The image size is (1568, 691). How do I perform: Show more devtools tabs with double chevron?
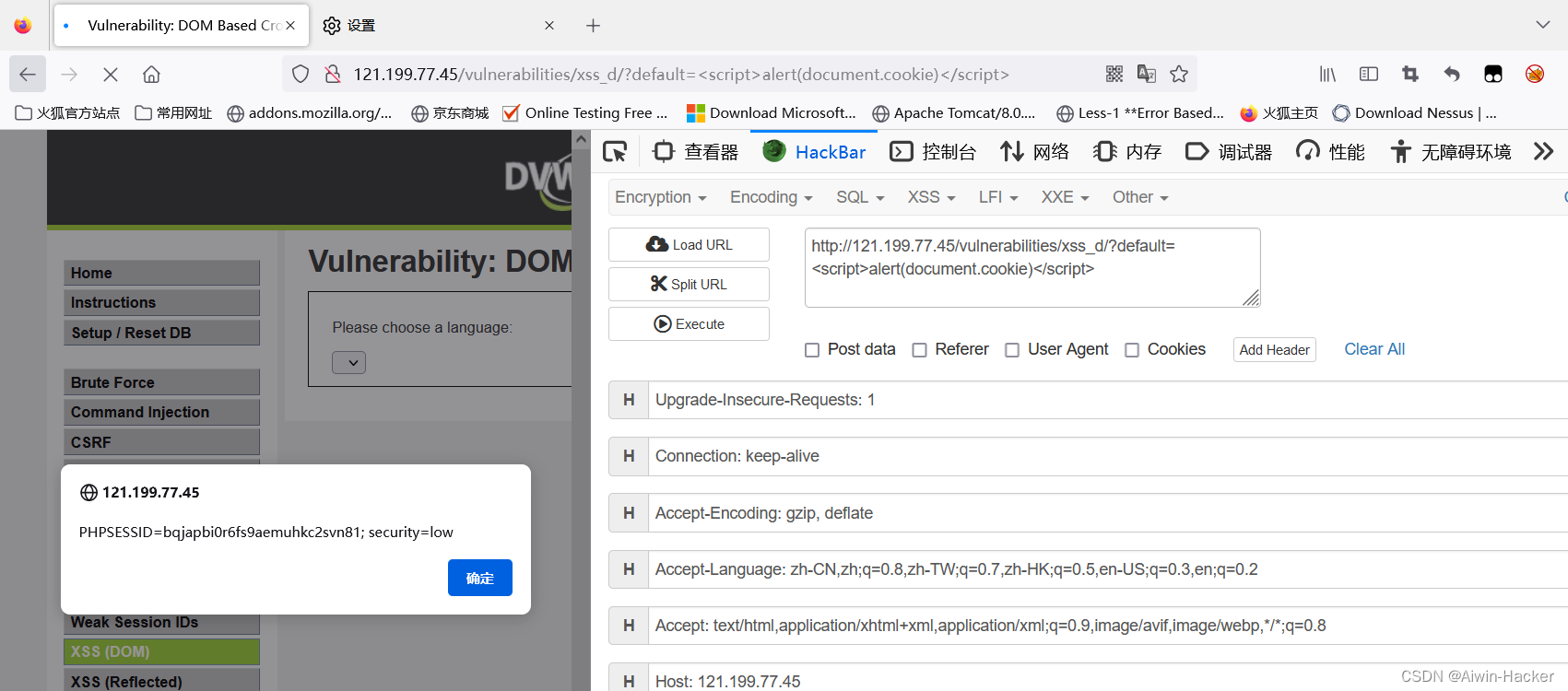point(1544,151)
